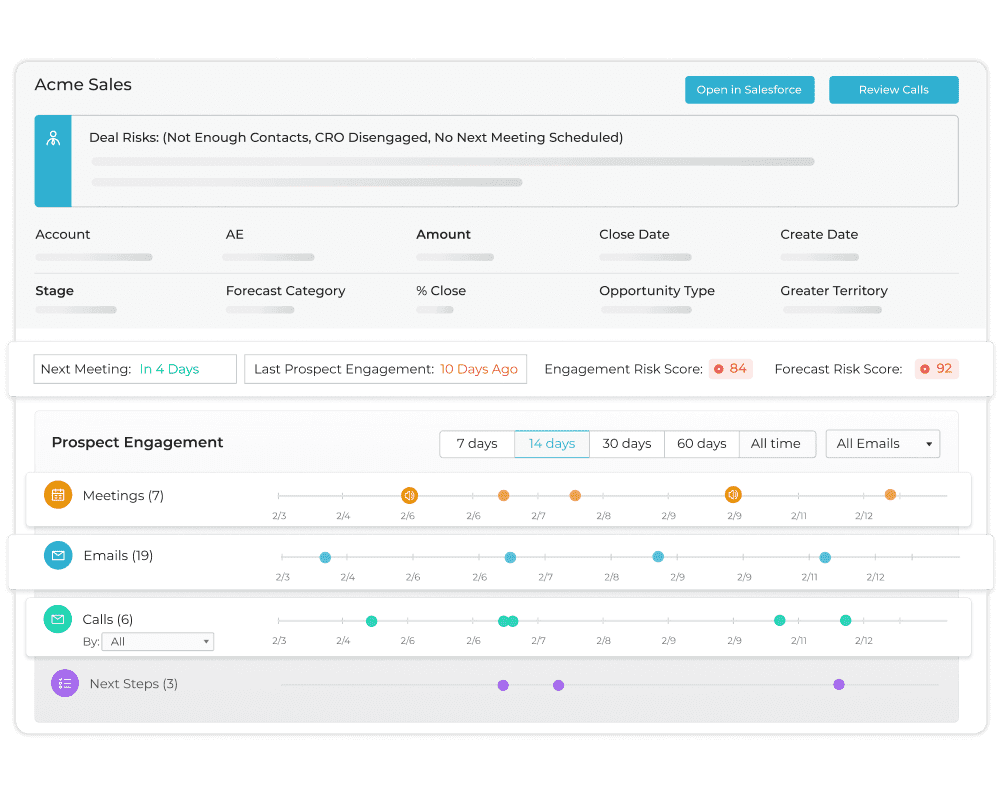Click the Engagement Risk Score 84 badge
The width and height of the screenshot is (1000, 800).
(730, 369)
